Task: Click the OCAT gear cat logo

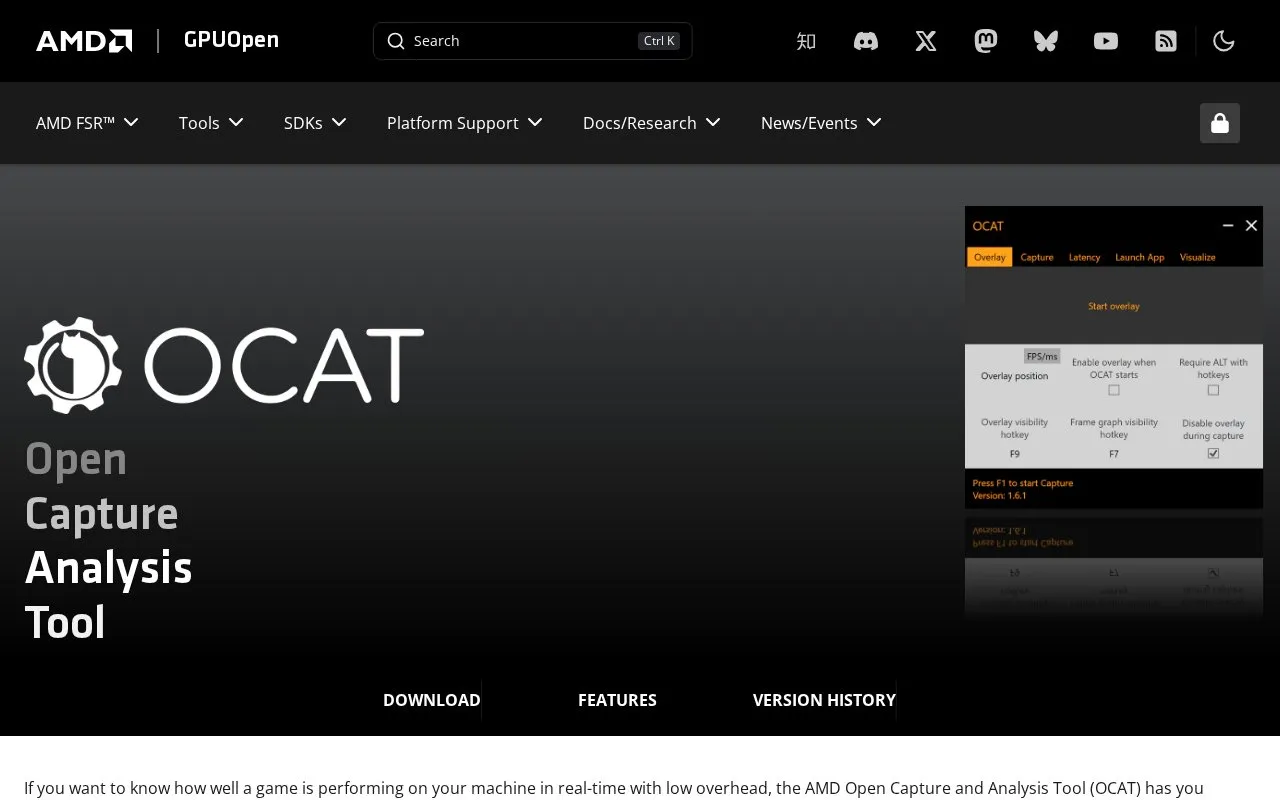Action: pyautogui.click(x=73, y=366)
